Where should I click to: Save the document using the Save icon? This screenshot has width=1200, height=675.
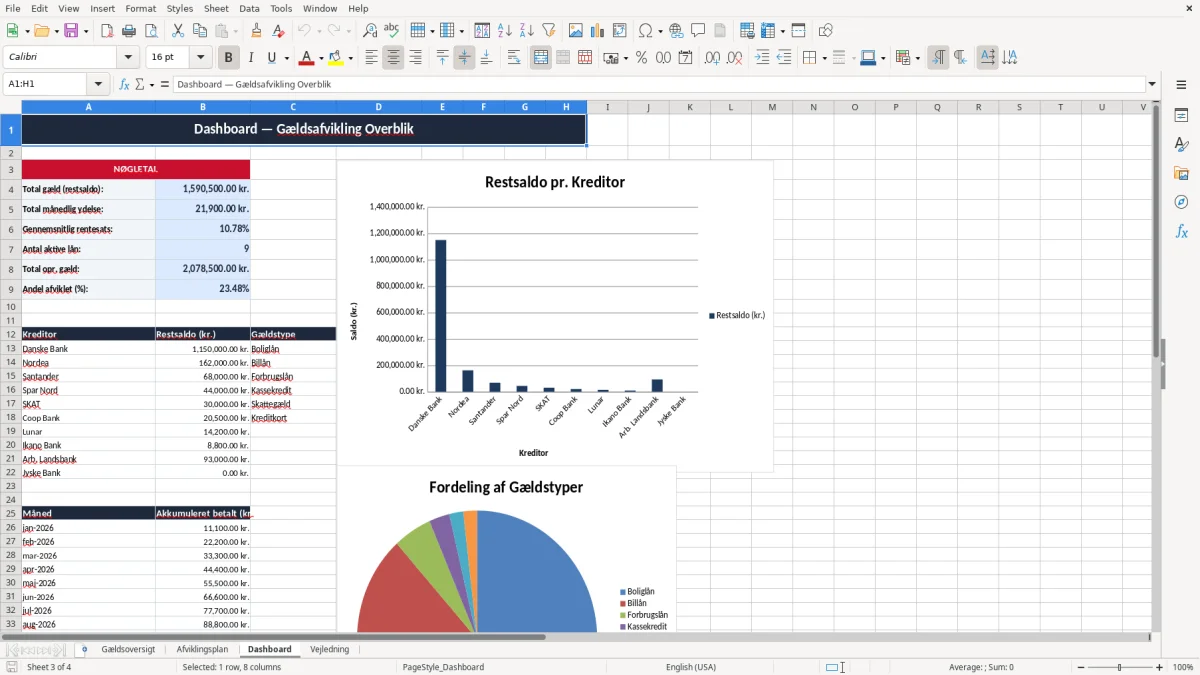72,31
